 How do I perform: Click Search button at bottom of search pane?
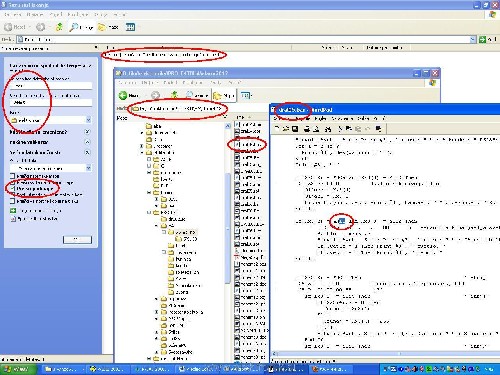77,239
